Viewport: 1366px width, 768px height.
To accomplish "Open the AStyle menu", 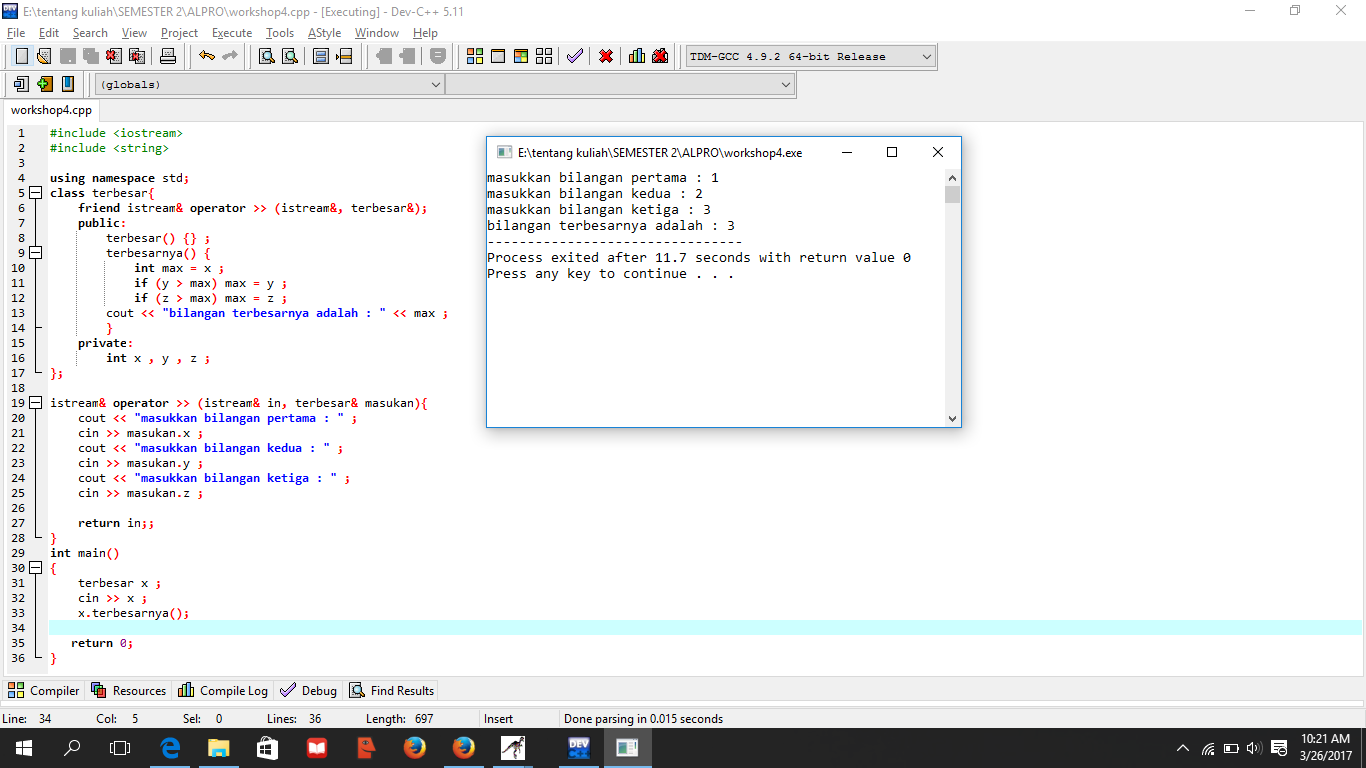I will click(x=324, y=32).
